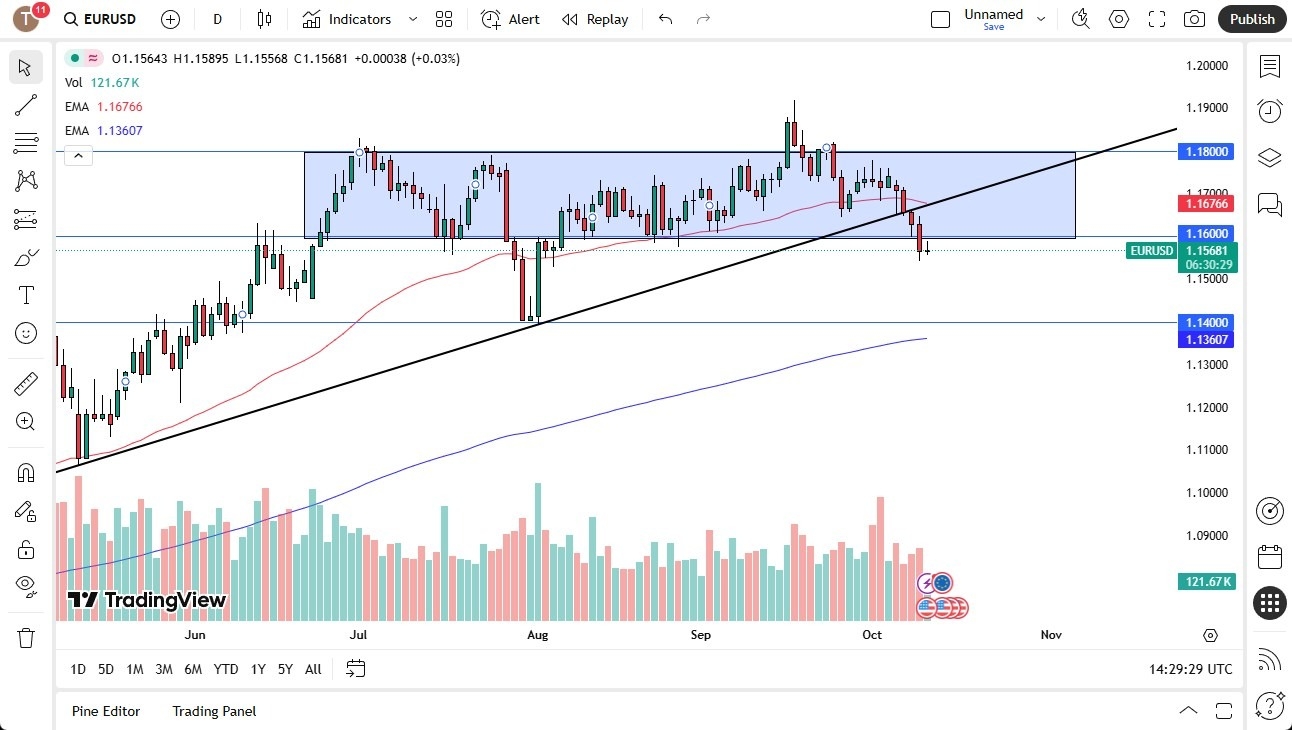Open the Text annotation tool
This screenshot has width=1292, height=730.
(x=25, y=294)
